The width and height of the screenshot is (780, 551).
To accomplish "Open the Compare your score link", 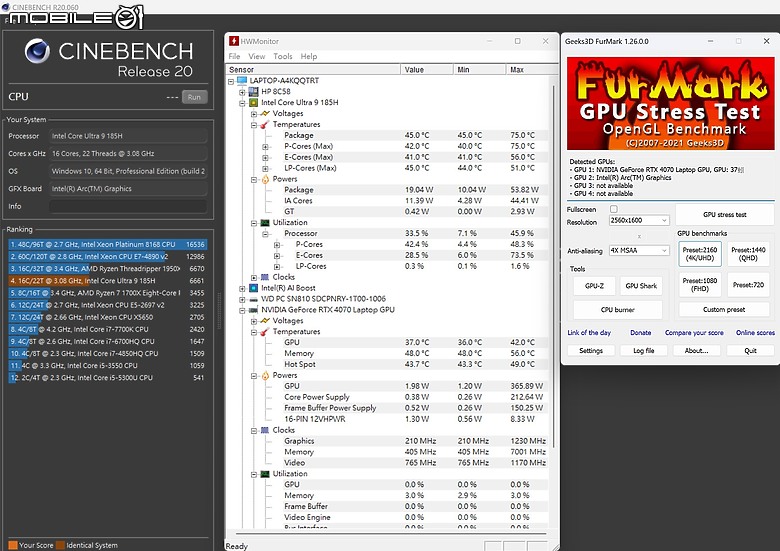I will pos(694,333).
